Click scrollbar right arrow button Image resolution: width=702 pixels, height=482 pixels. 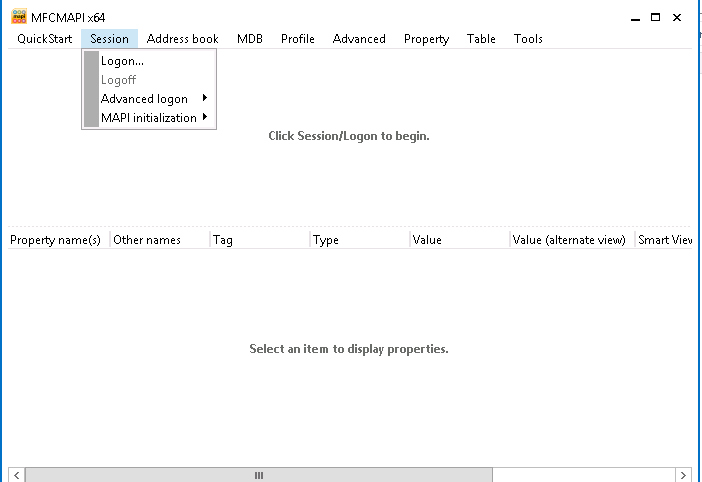pyautogui.click(x=683, y=475)
